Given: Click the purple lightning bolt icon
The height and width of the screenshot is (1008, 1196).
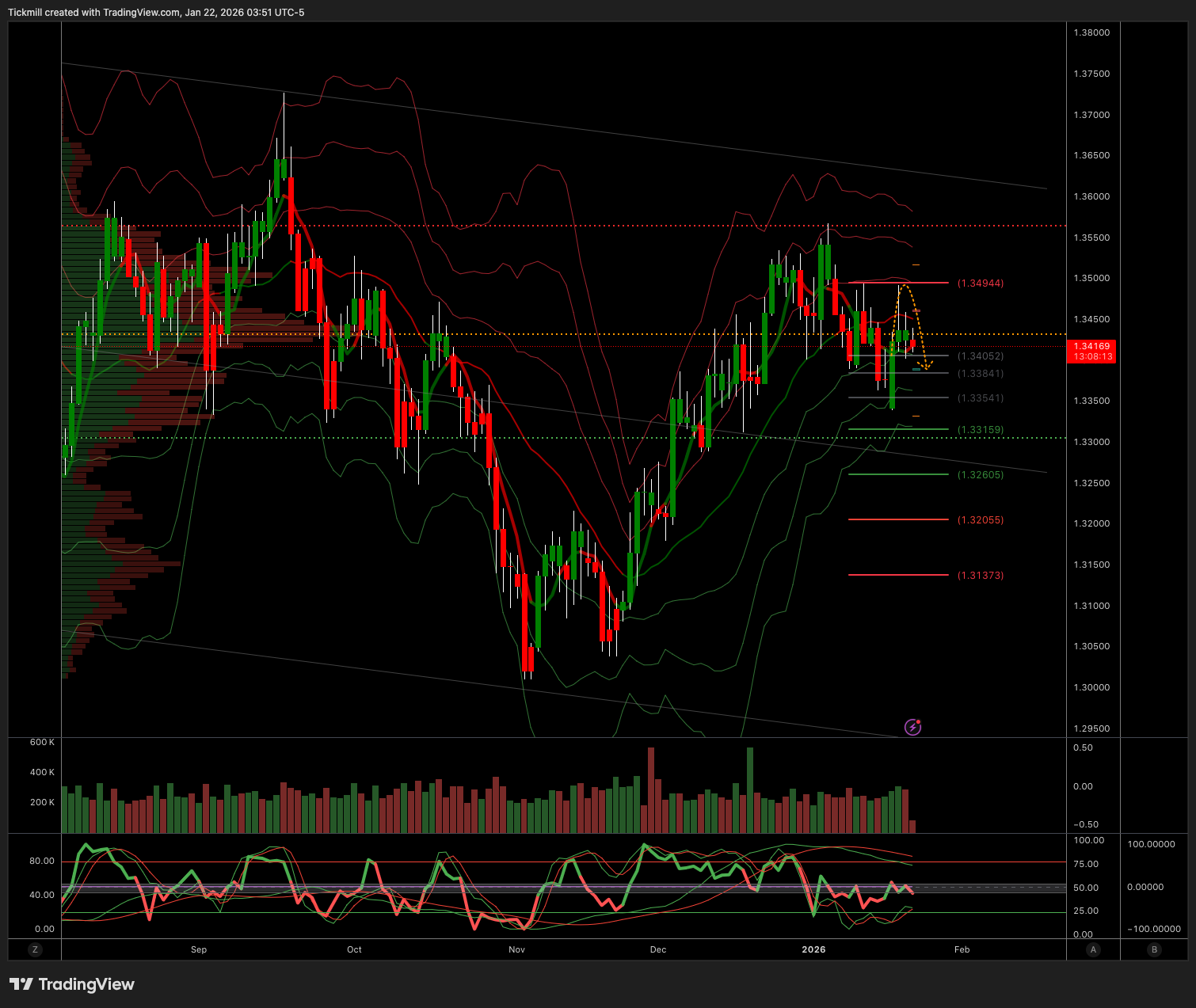Looking at the screenshot, I should pos(912,727).
